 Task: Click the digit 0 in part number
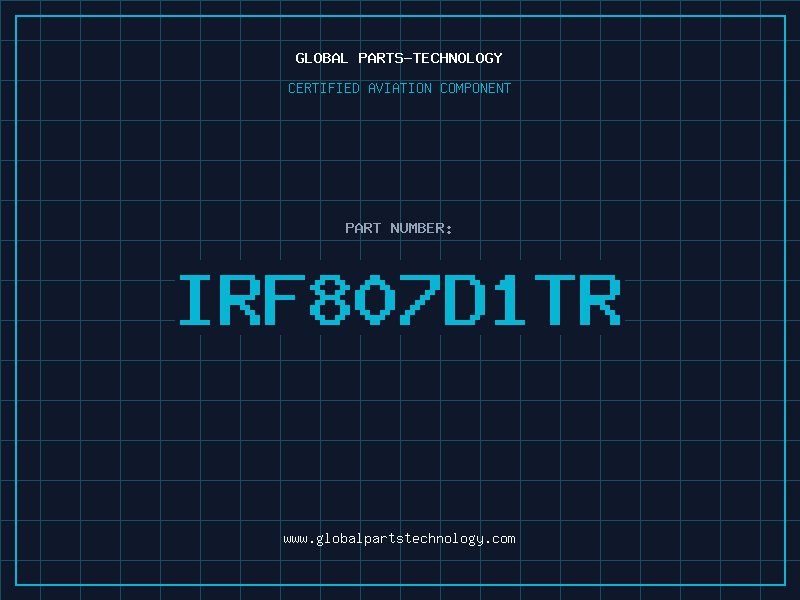[375, 300]
